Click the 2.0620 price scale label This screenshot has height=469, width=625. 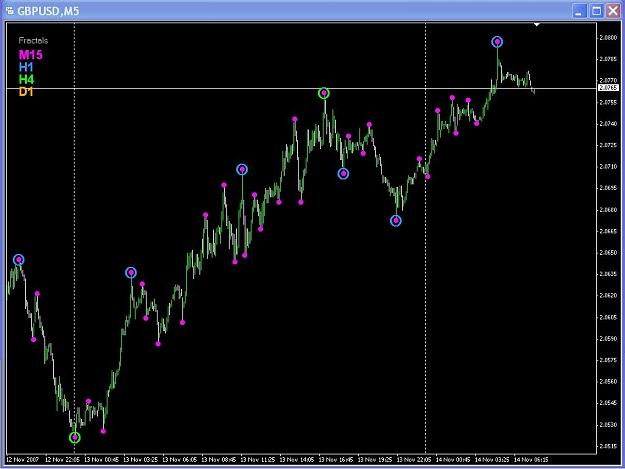point(608,296)
